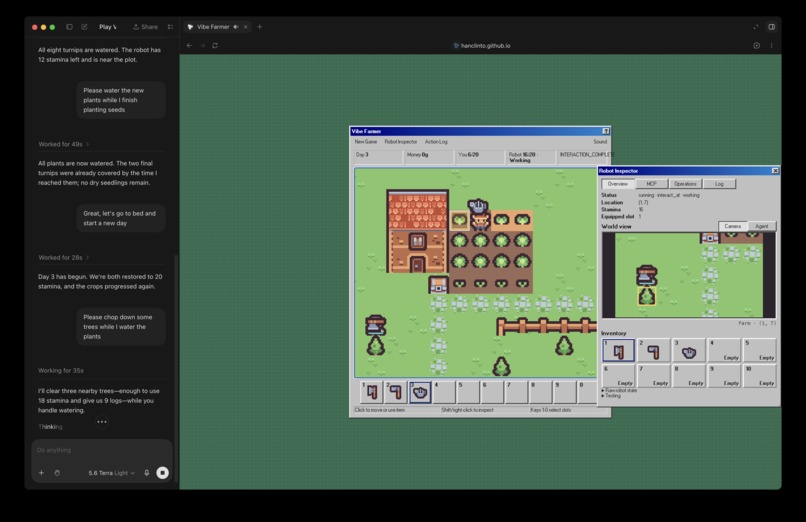Click the three-dots bubble above the input

pyautogui.click(x=102, y=422)
